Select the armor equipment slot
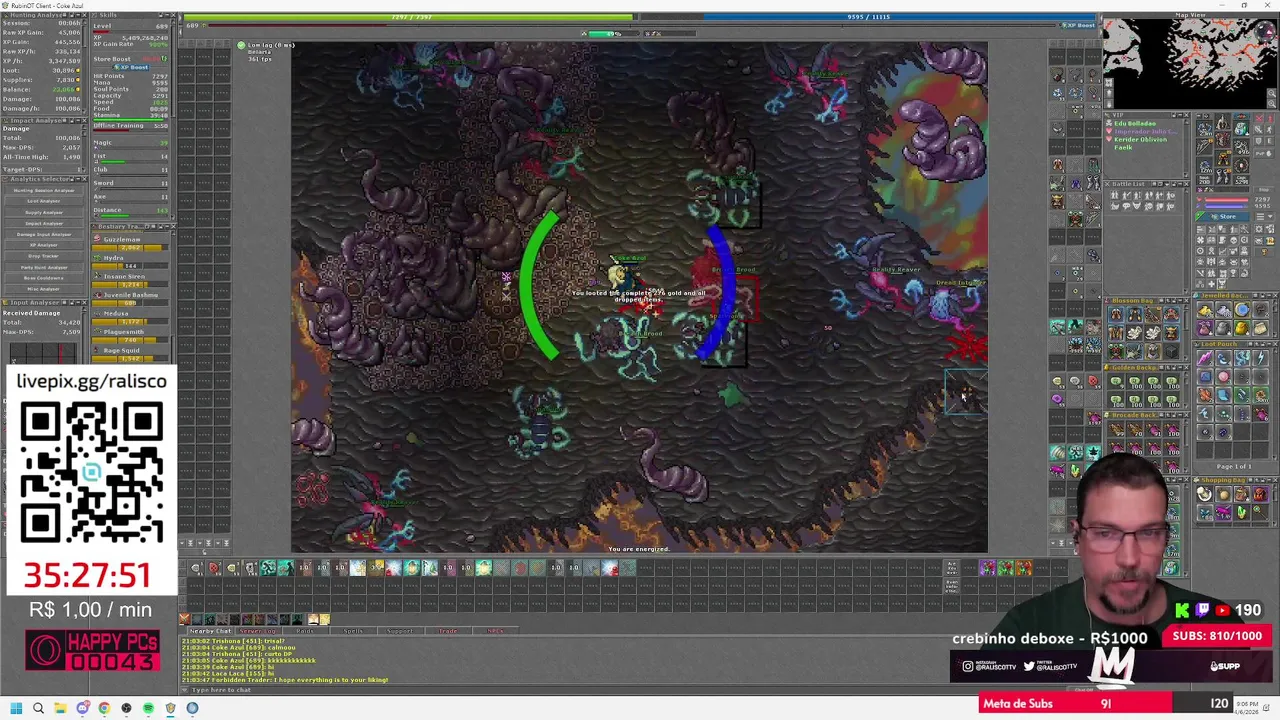Screen dimensions: 1280x720 (x=1223, y=139)
